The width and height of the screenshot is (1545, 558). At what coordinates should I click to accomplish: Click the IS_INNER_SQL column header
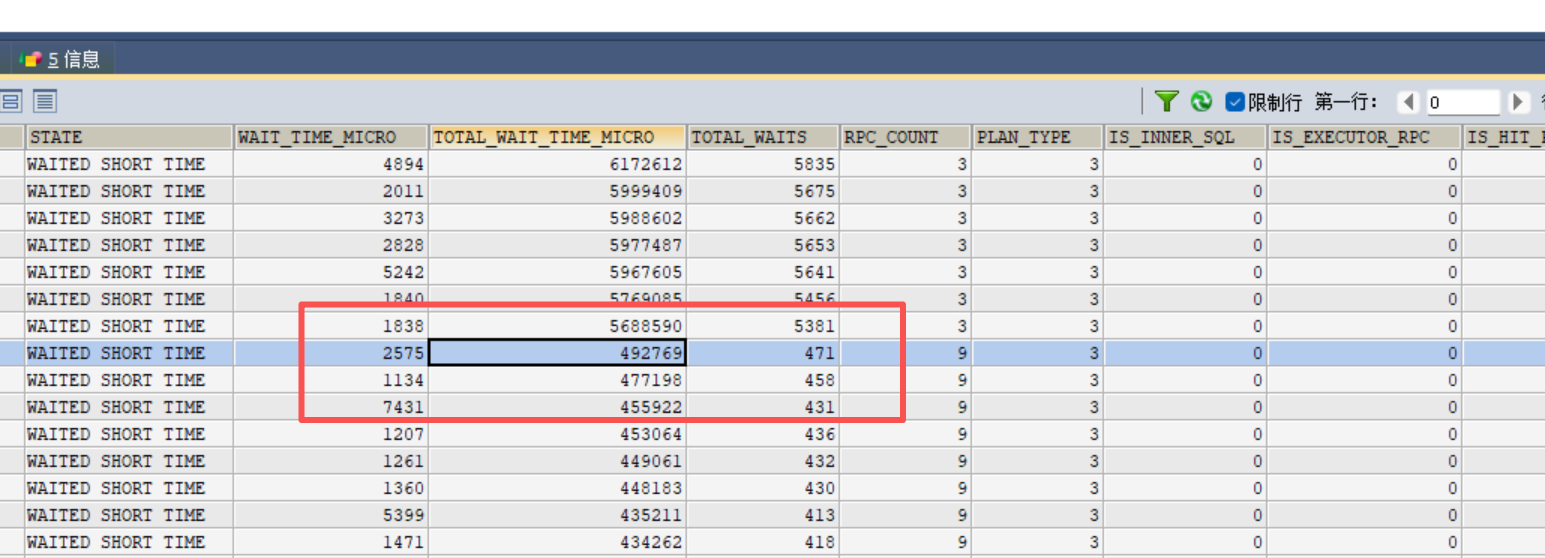coord(1184,137)
